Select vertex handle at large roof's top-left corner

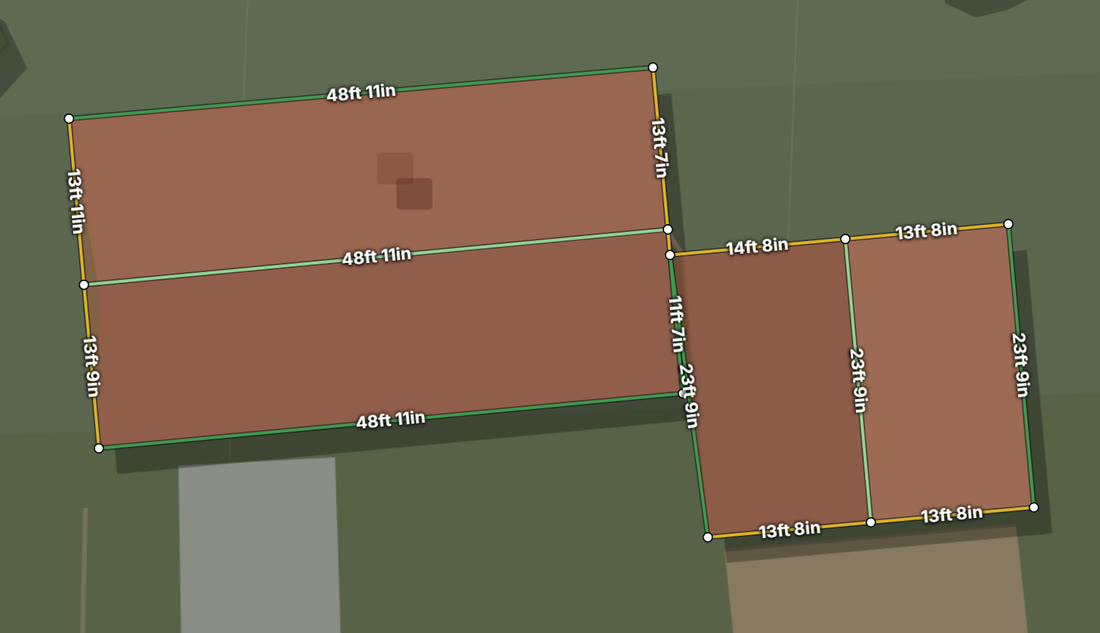point(69,119)
